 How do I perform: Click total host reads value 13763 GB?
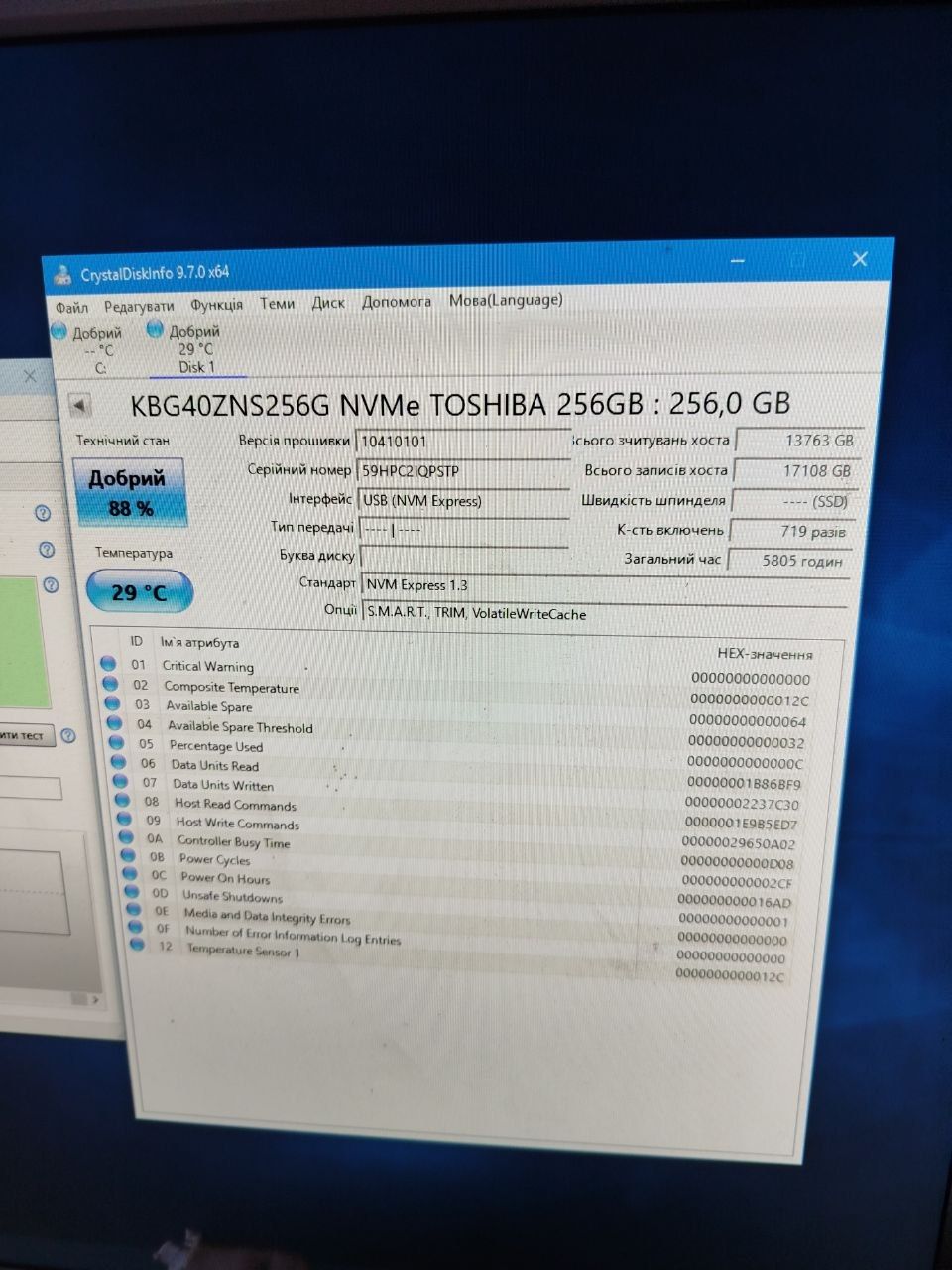pyautogui.click(x=797, y=441)
